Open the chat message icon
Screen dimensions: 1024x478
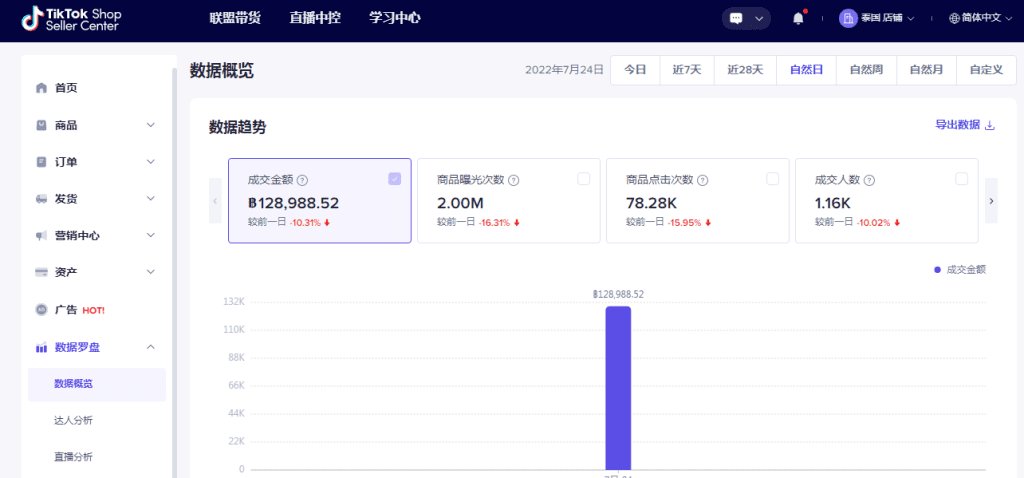click(736, 18)
